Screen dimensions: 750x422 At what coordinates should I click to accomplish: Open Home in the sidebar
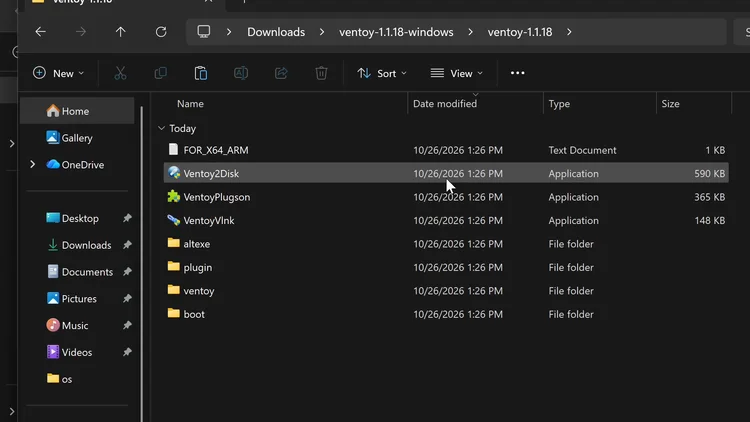click(x=77, y=111)
